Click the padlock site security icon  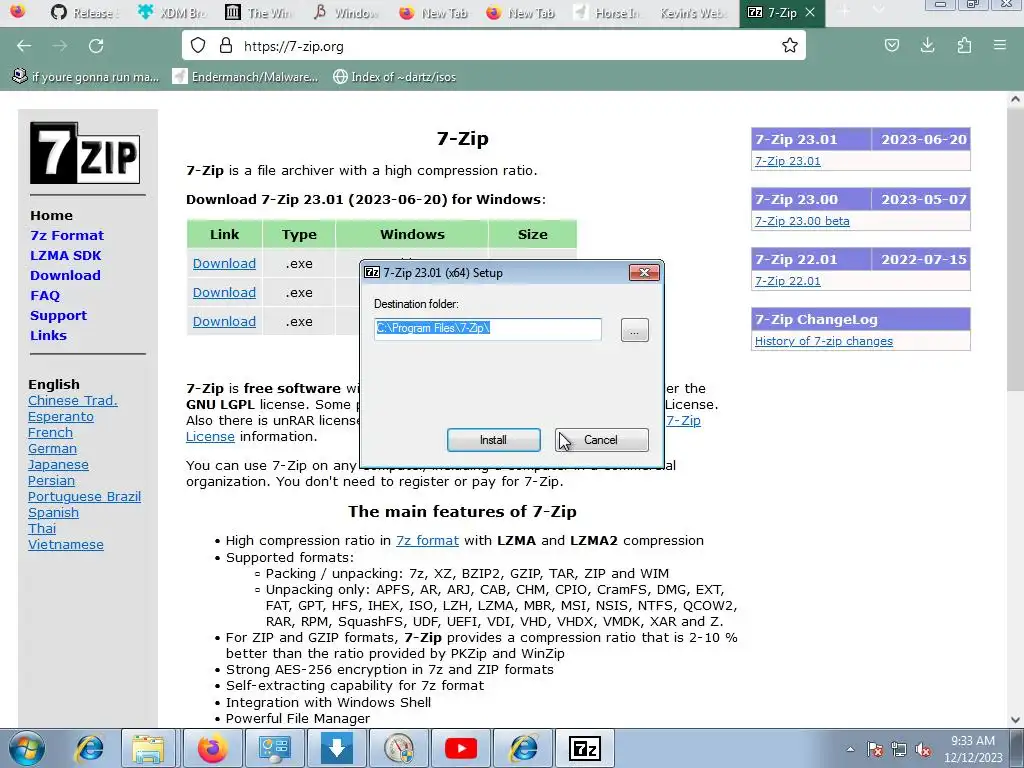(x=226, y=46)
